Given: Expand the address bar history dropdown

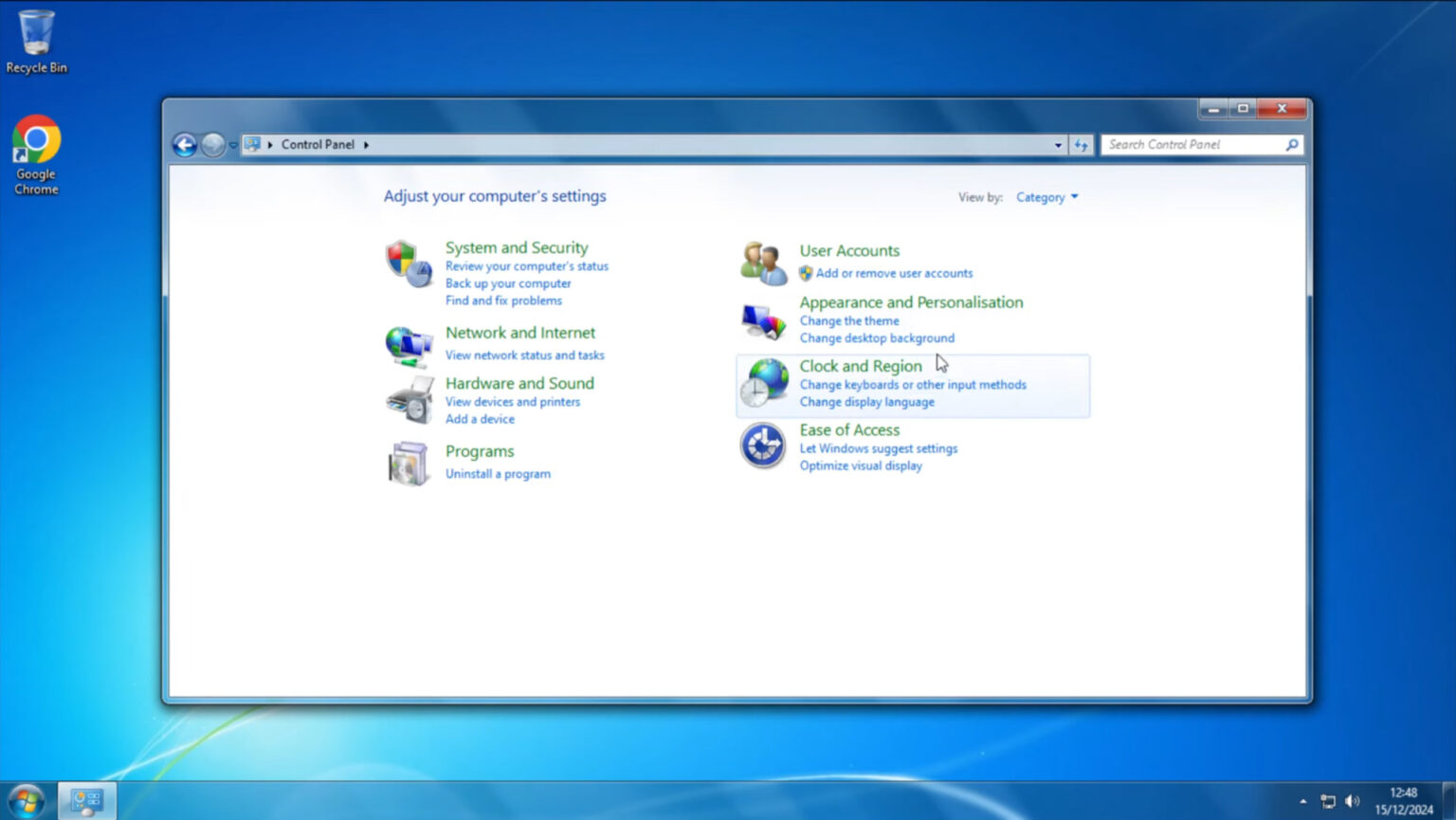Looking at the screenshot, I should (x=1059, y=144).
